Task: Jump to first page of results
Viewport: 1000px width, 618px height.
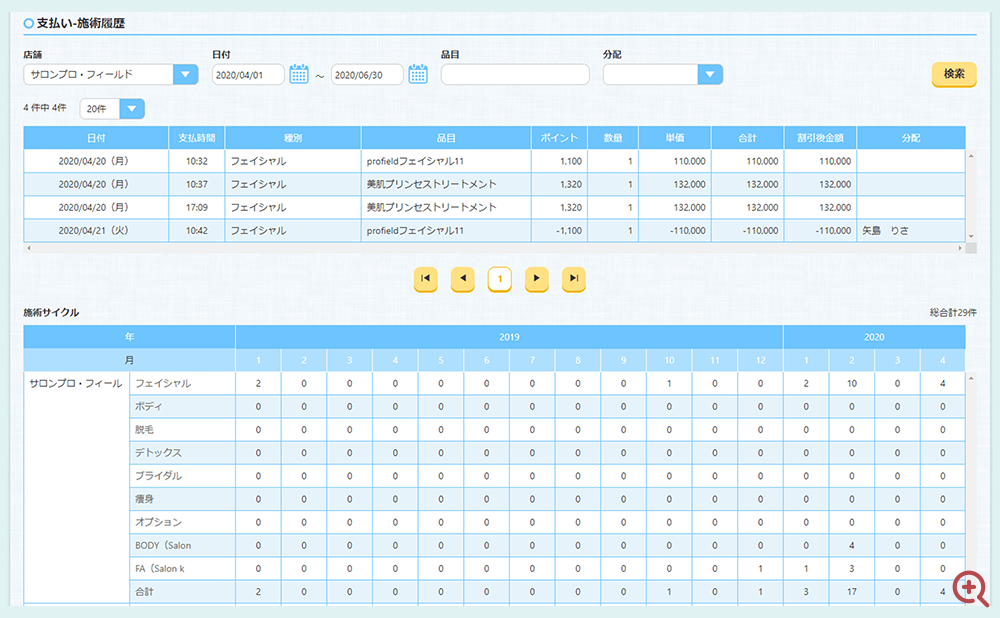Action: (x=425, y=279)
